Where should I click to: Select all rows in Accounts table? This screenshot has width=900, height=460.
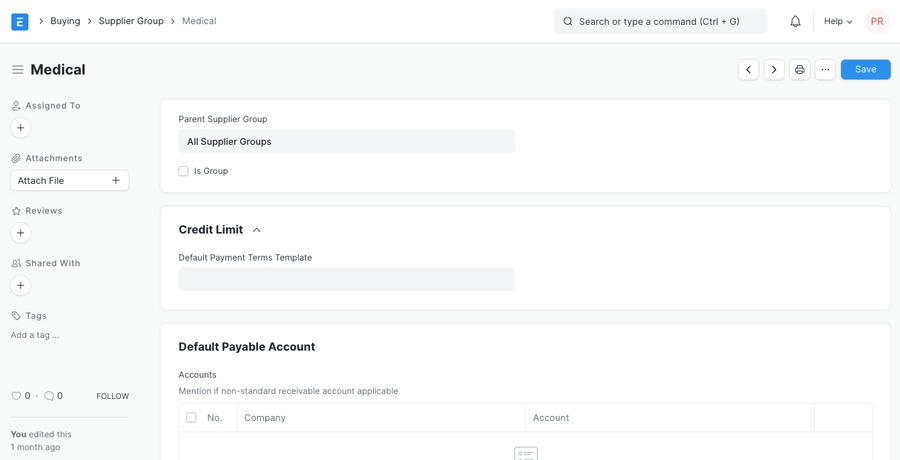tap(191, 418)
